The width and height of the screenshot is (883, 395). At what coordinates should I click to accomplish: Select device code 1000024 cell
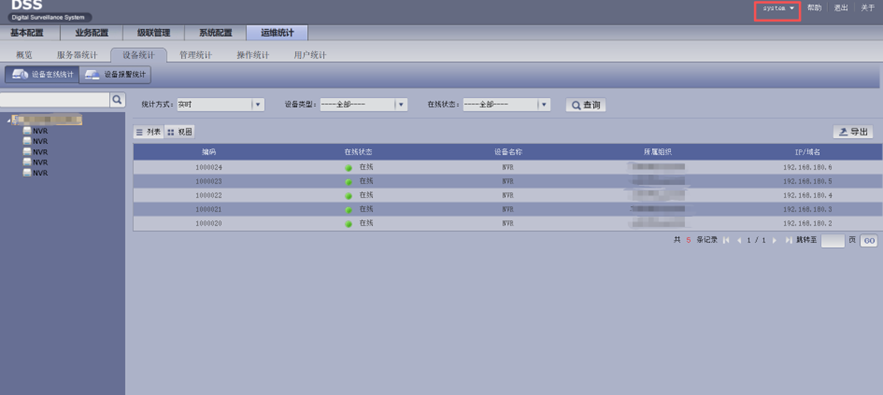click(209, 168)
